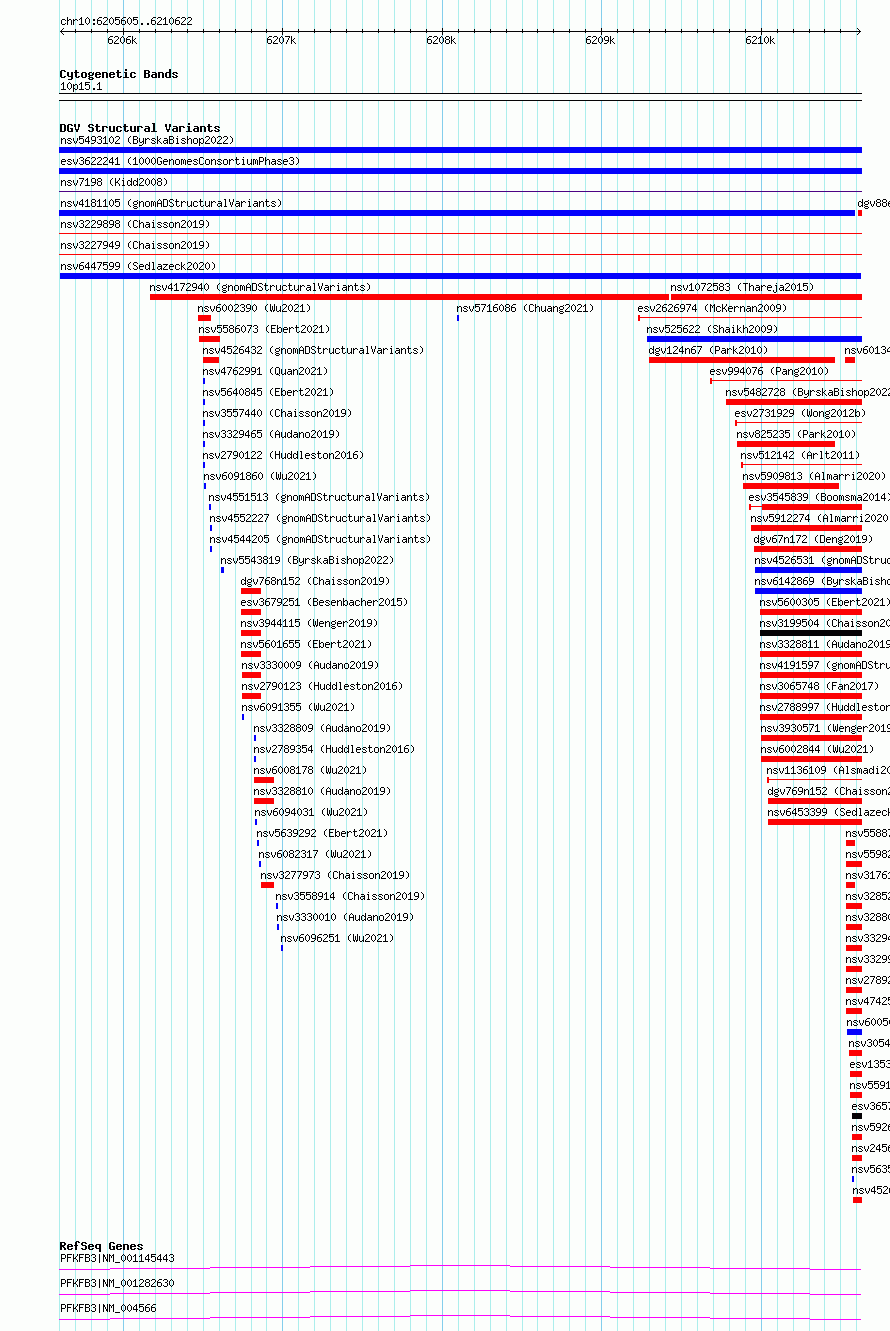Open esv2626974 (McKernan2009) label
The width and height of the screenshot is (890, 1331).
(712, 309)
